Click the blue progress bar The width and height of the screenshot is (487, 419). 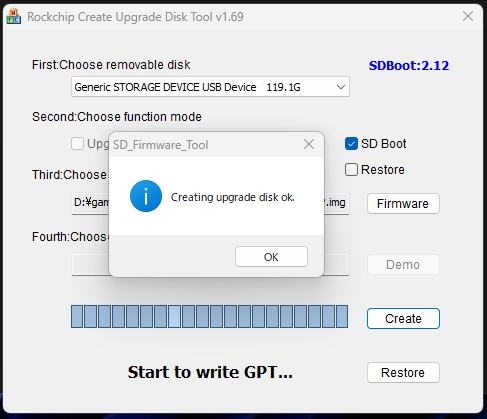tap(209, 316)
